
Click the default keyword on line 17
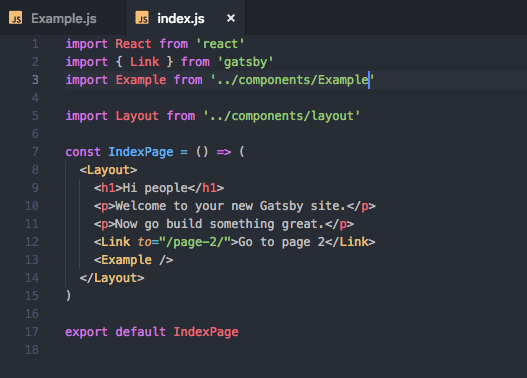pyautogui.click(x=141, y=332)
